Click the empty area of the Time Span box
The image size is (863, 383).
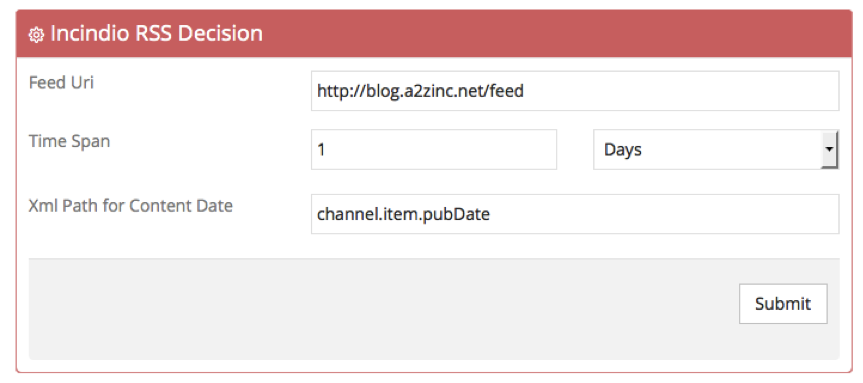click(440, 150)
